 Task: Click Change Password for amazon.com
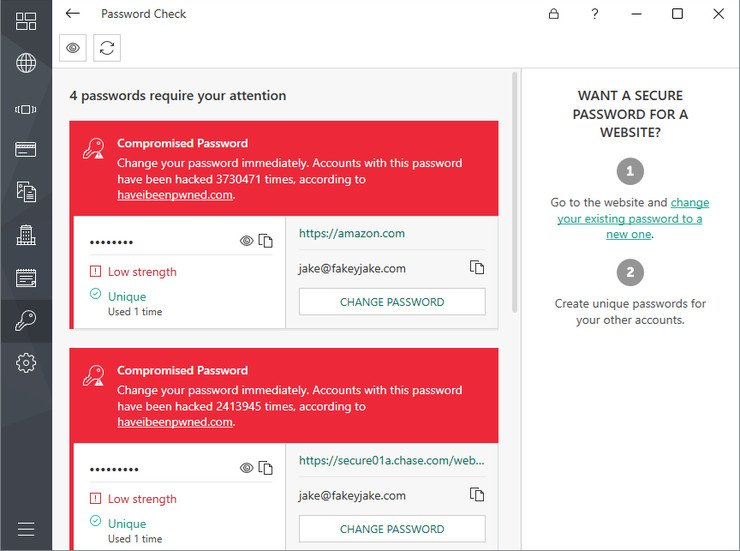tap(392, 302)
